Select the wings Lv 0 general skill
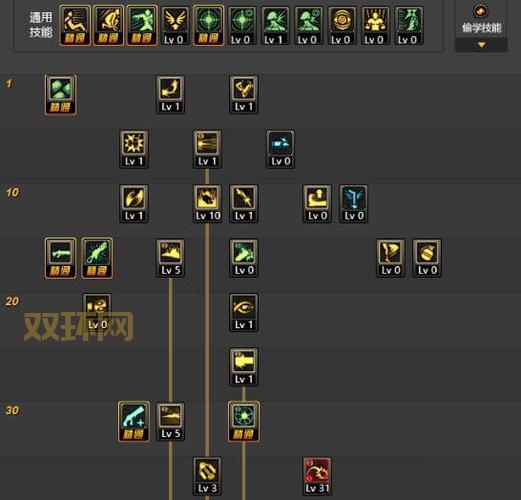The height and width of the screenshot is (500, 521). point(175,26)
